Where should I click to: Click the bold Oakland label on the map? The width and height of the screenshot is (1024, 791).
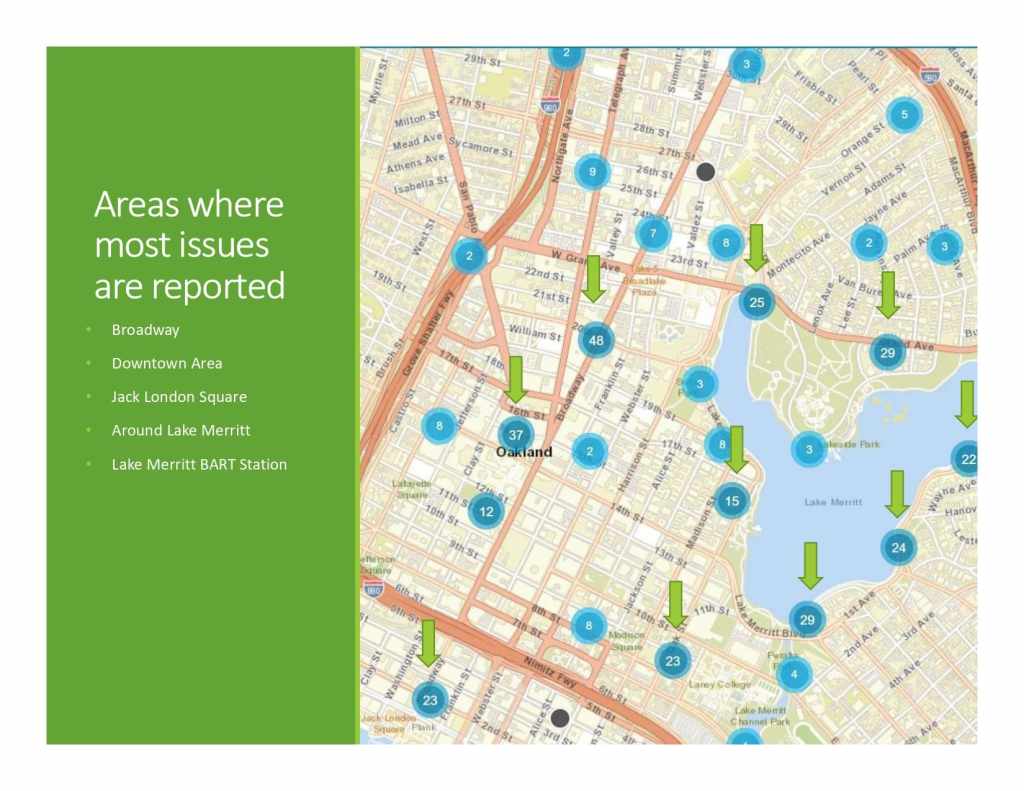[524, 452]
